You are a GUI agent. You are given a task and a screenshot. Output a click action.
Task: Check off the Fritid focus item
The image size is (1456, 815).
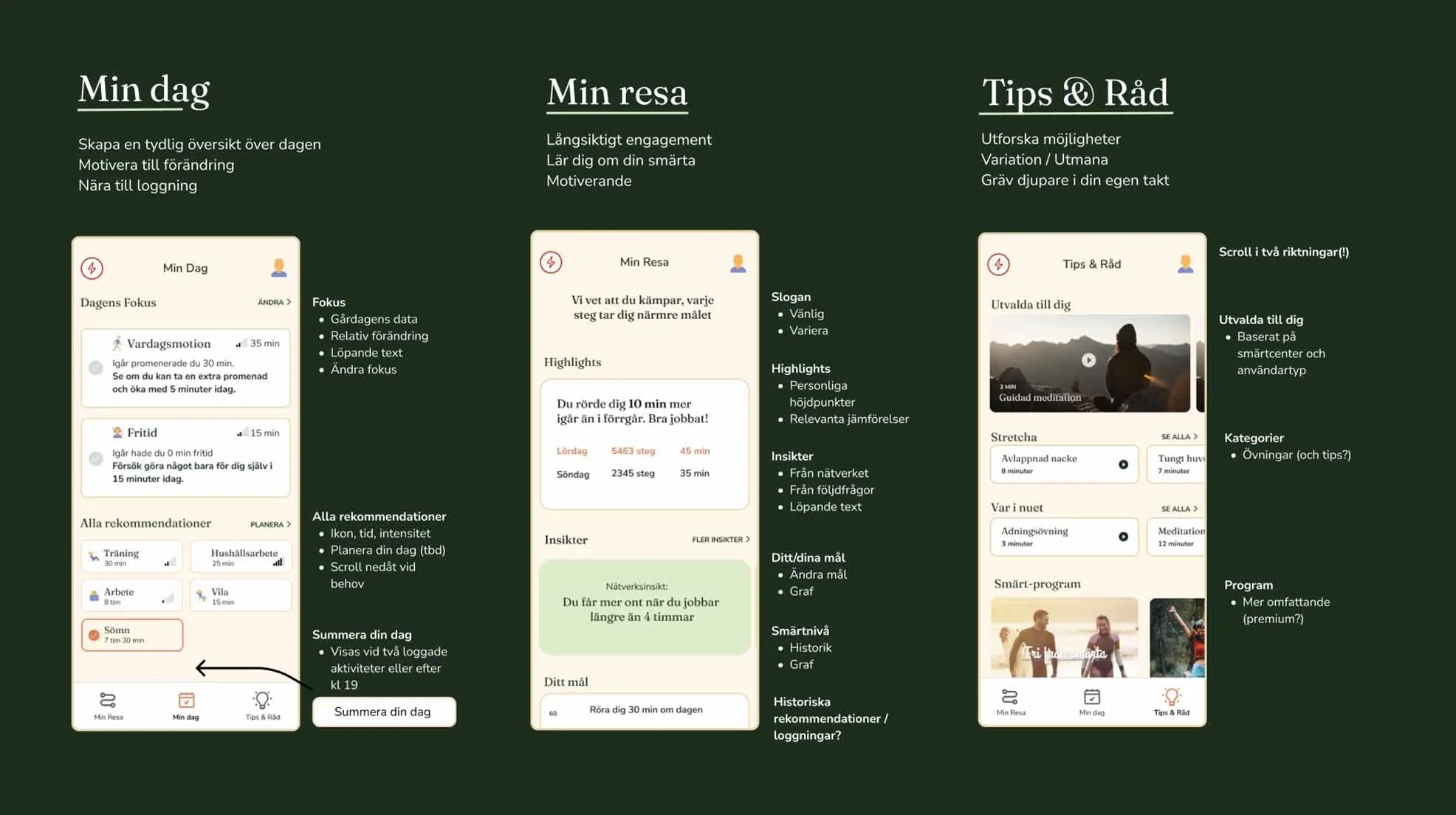pyautogui.click(x=96, y=458)
